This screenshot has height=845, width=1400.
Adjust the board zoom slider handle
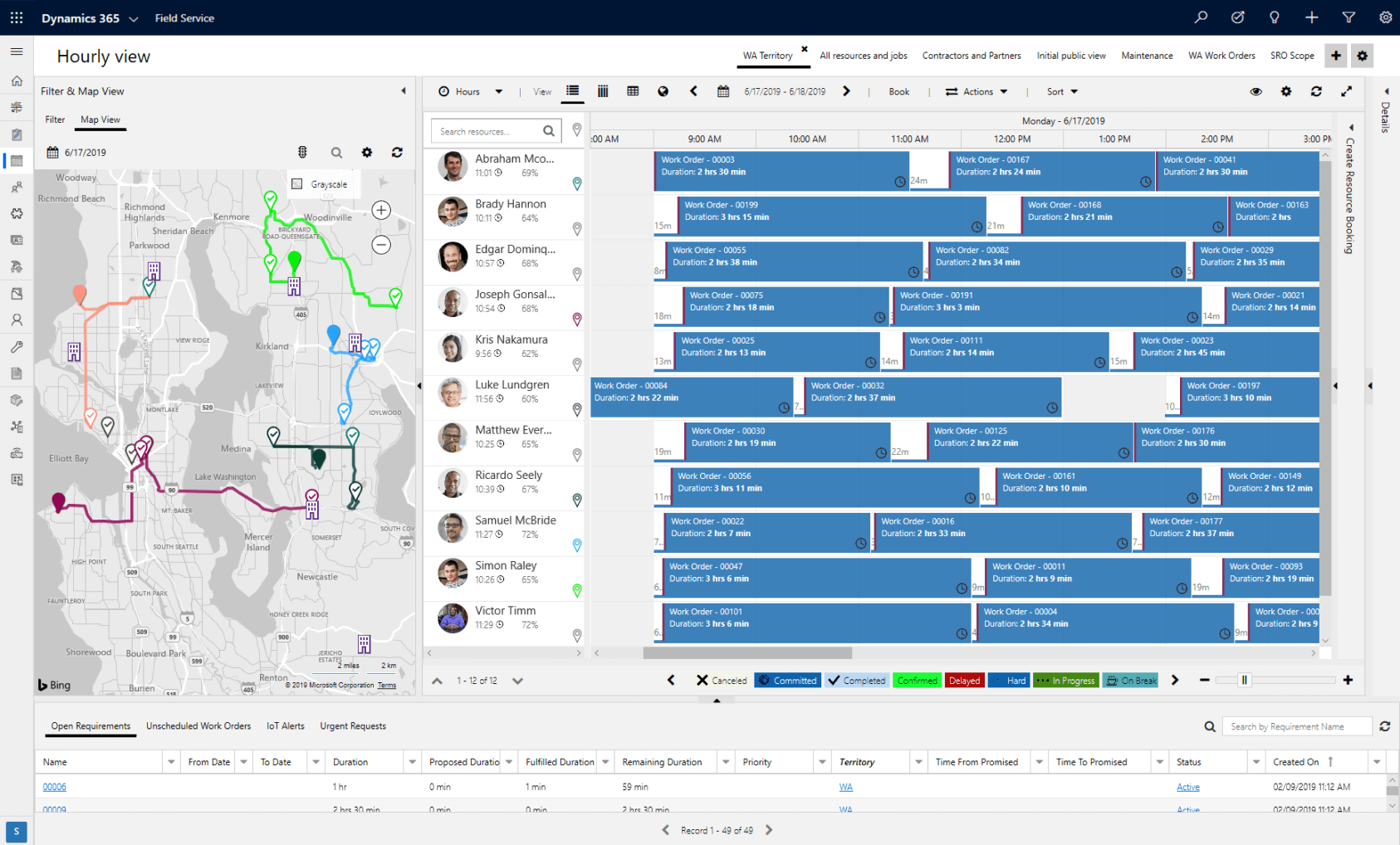click(x=1244, y=681)
